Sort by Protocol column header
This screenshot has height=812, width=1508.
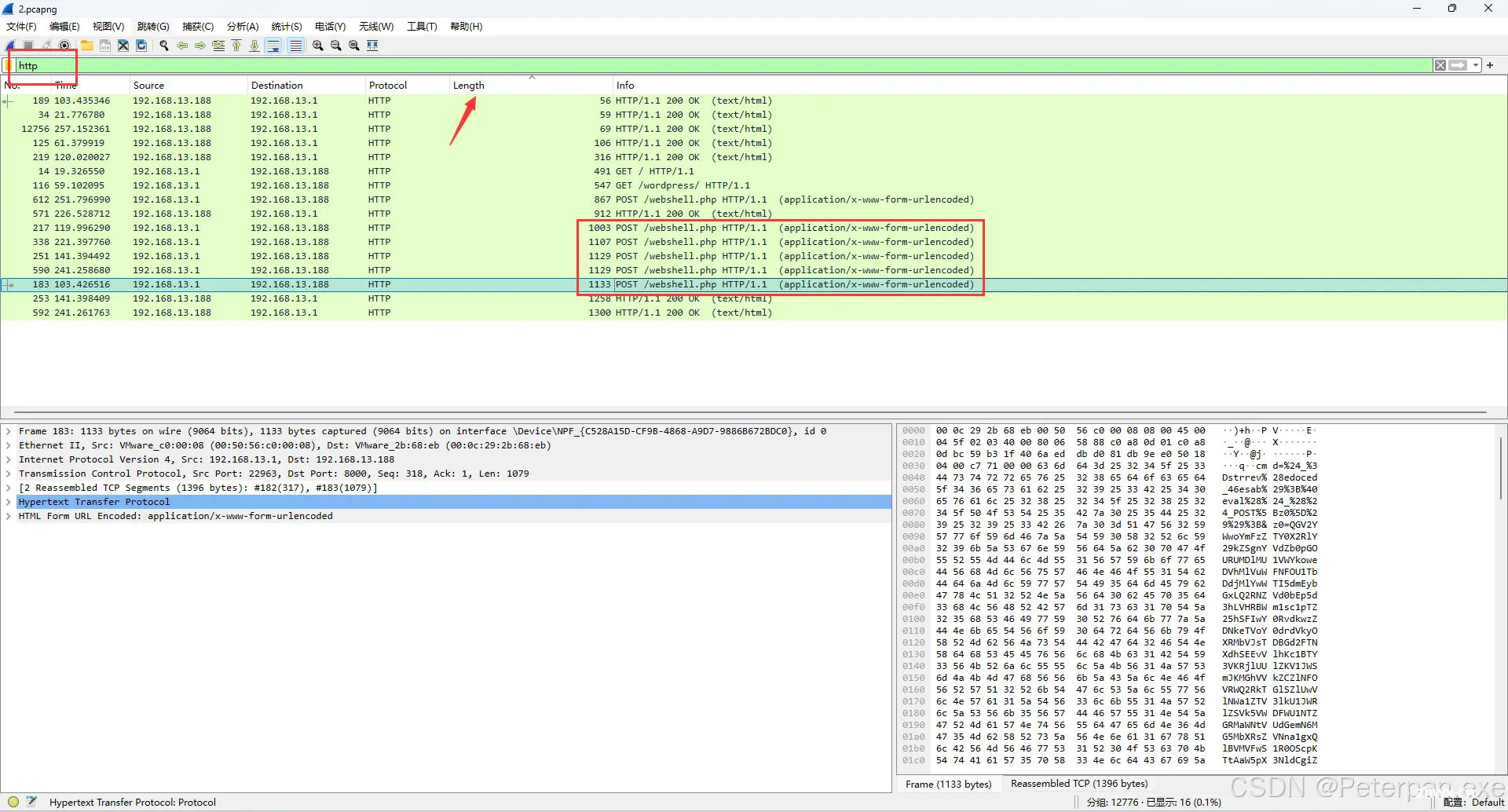point(406,85)
